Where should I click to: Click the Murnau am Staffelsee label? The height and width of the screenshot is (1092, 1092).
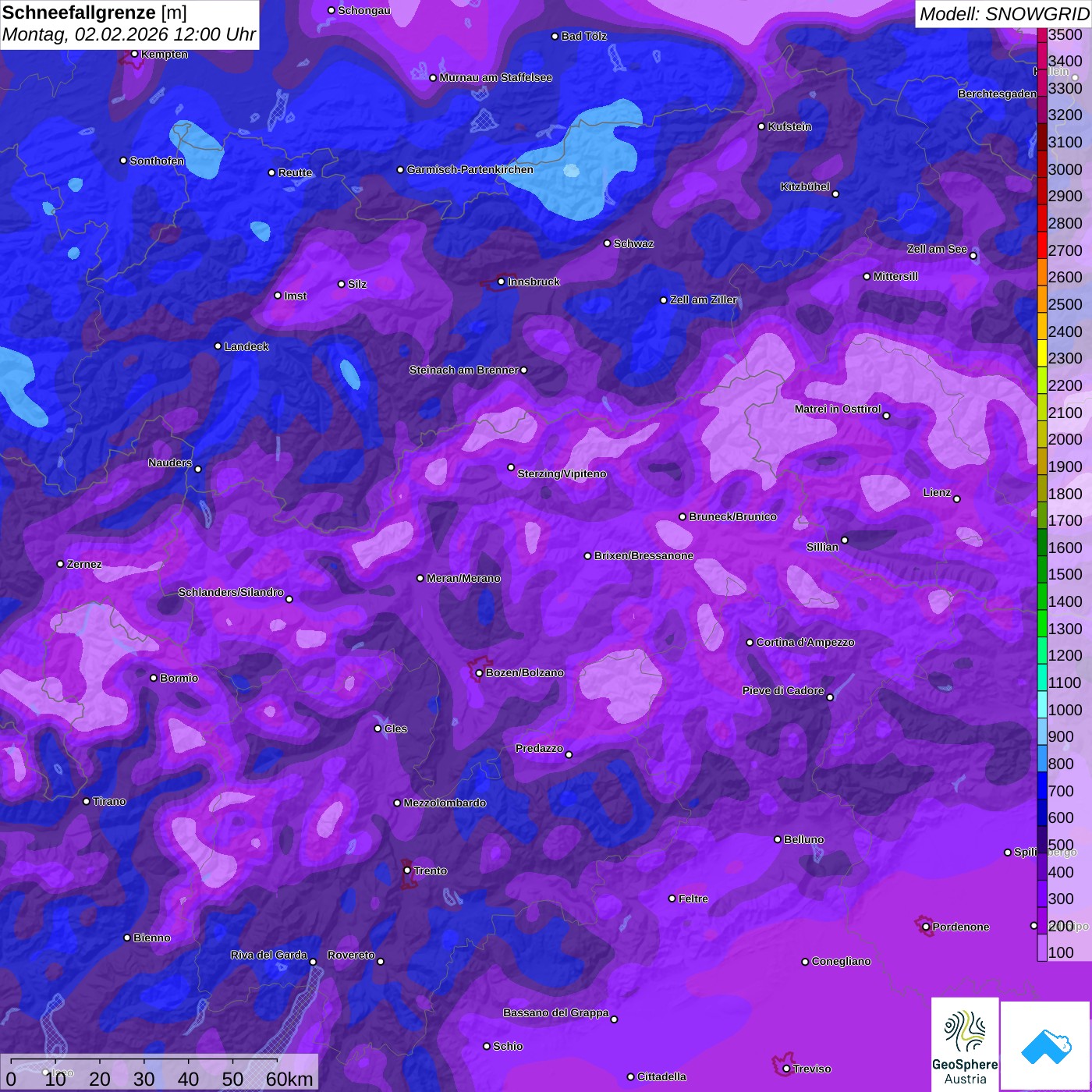point(495,77)
